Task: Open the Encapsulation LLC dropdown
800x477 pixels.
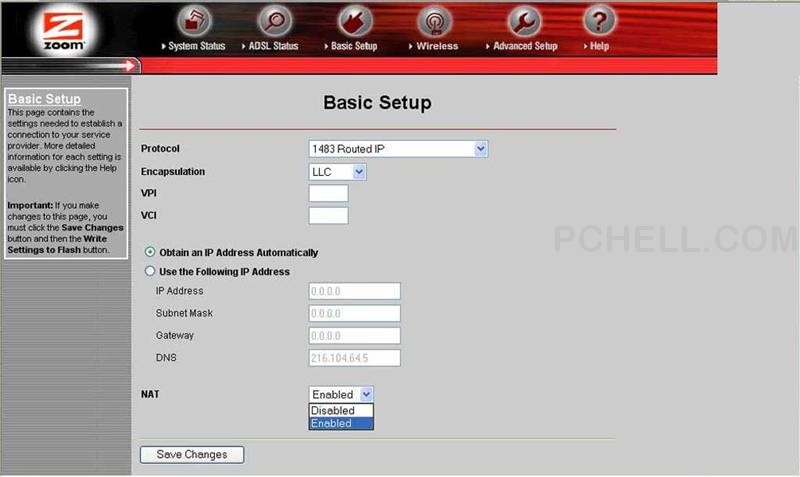Action: [x=338, y=172]
